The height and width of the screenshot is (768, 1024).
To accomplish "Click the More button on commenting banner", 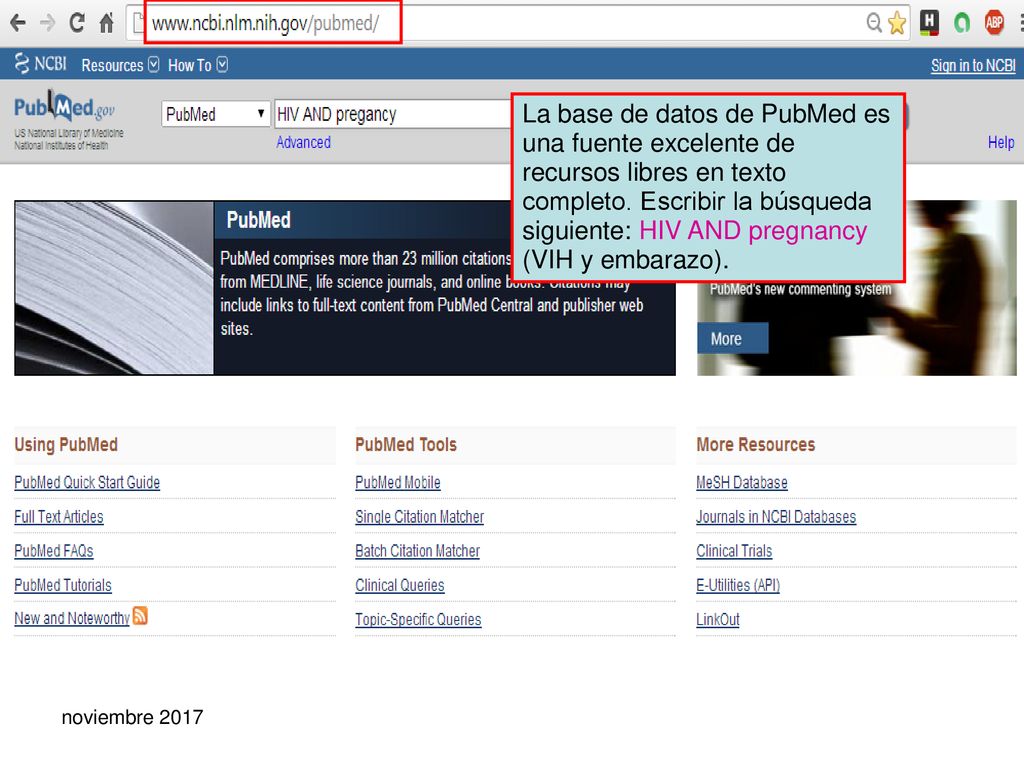I will 732,338.
